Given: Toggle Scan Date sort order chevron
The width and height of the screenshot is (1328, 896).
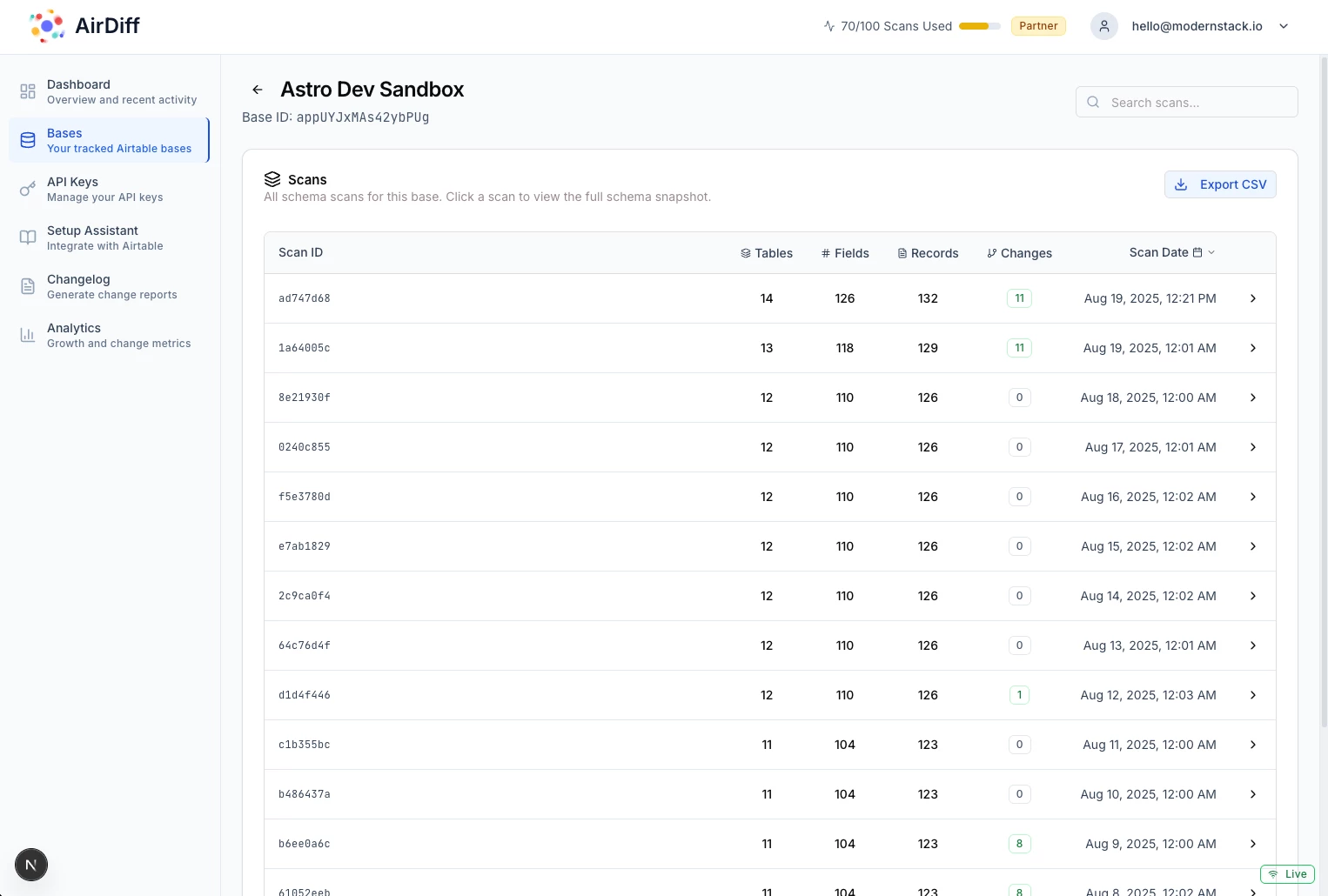Looking at the screenshot, I should 1211,252.
